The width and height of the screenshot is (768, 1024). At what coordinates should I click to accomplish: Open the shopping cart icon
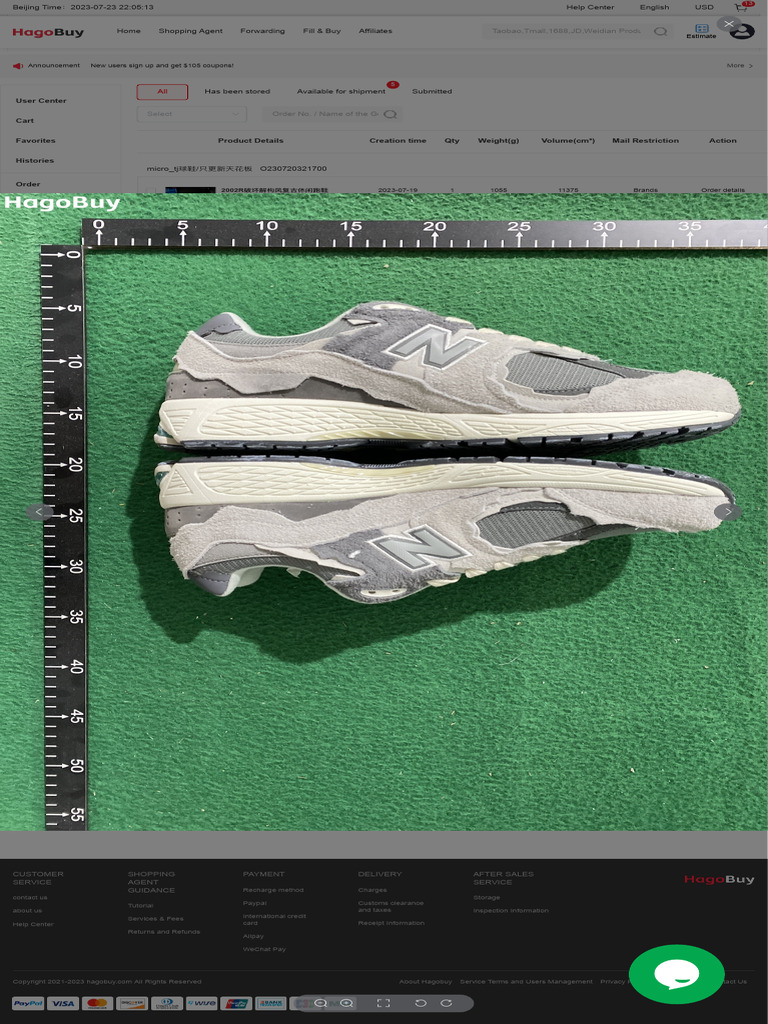[x=741, y=8]
